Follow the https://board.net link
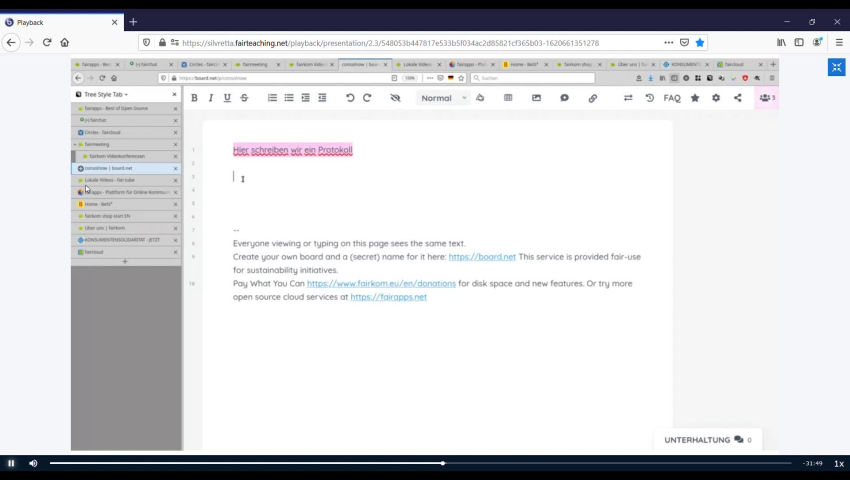Image resolution: width=850 pixels, height=480 pixels. click(x=482, y=257)
